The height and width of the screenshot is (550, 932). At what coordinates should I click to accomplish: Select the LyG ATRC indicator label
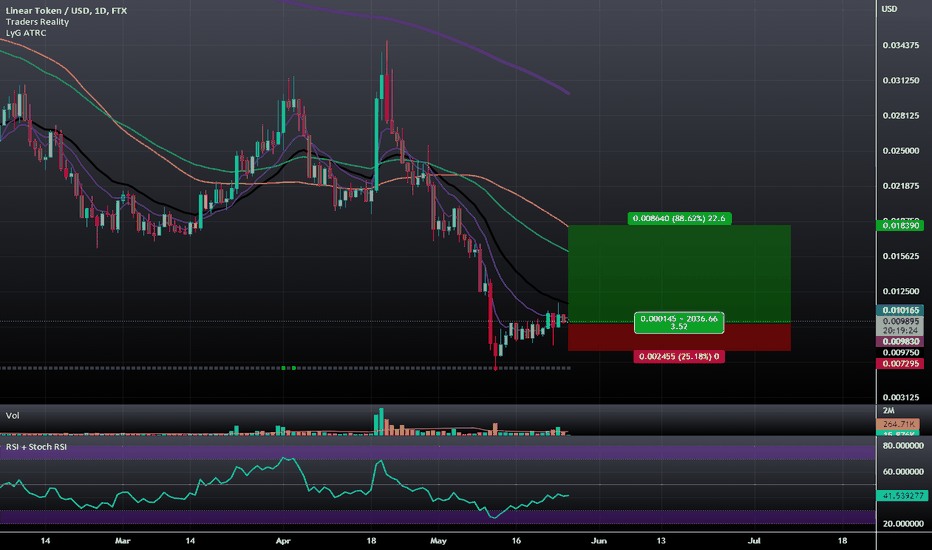[x=26, y=33]
